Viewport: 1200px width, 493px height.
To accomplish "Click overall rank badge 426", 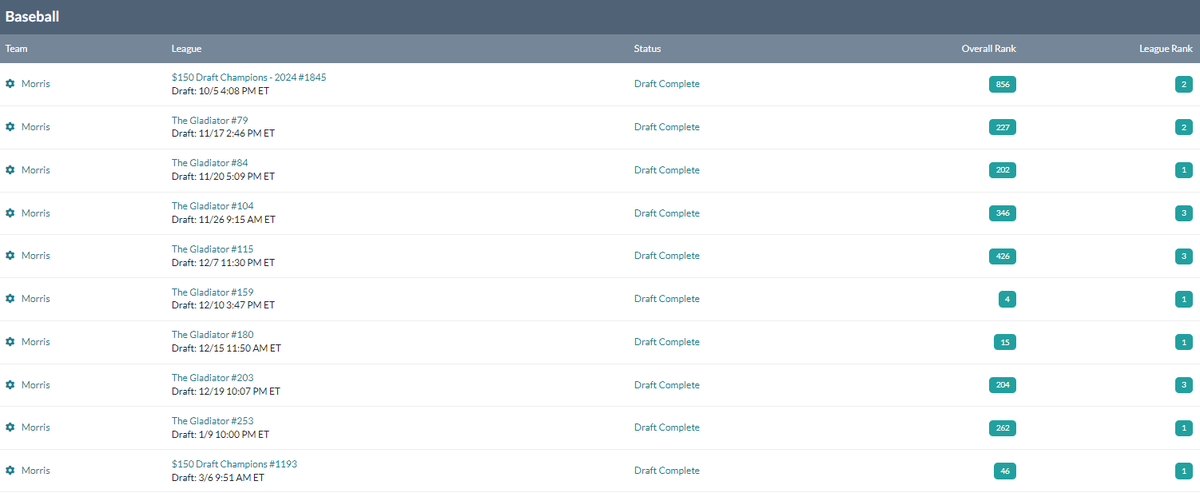I will [1002, 257].
